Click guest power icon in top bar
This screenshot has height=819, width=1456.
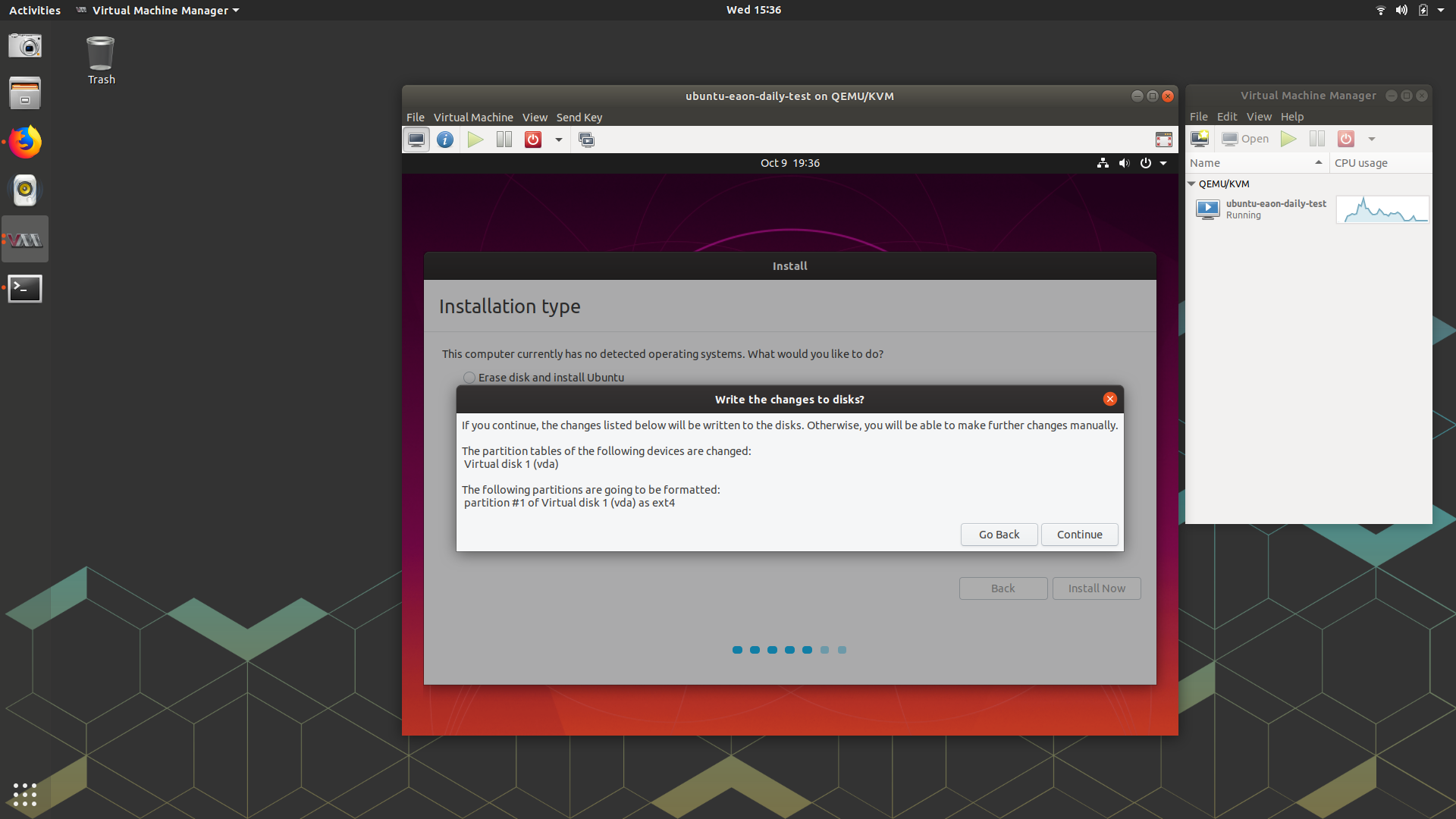[1145, 163]
